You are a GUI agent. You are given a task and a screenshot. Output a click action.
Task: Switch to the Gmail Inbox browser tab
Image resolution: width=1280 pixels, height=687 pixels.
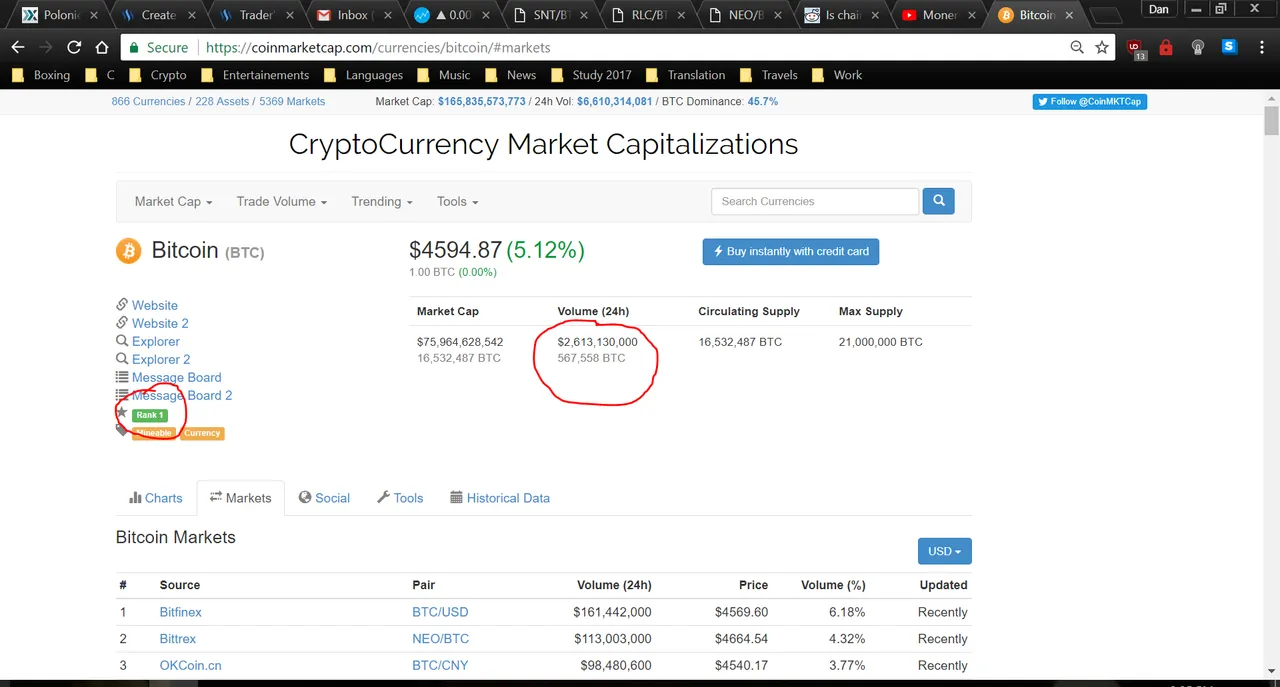pyautogui.click(x=350, y=15)
